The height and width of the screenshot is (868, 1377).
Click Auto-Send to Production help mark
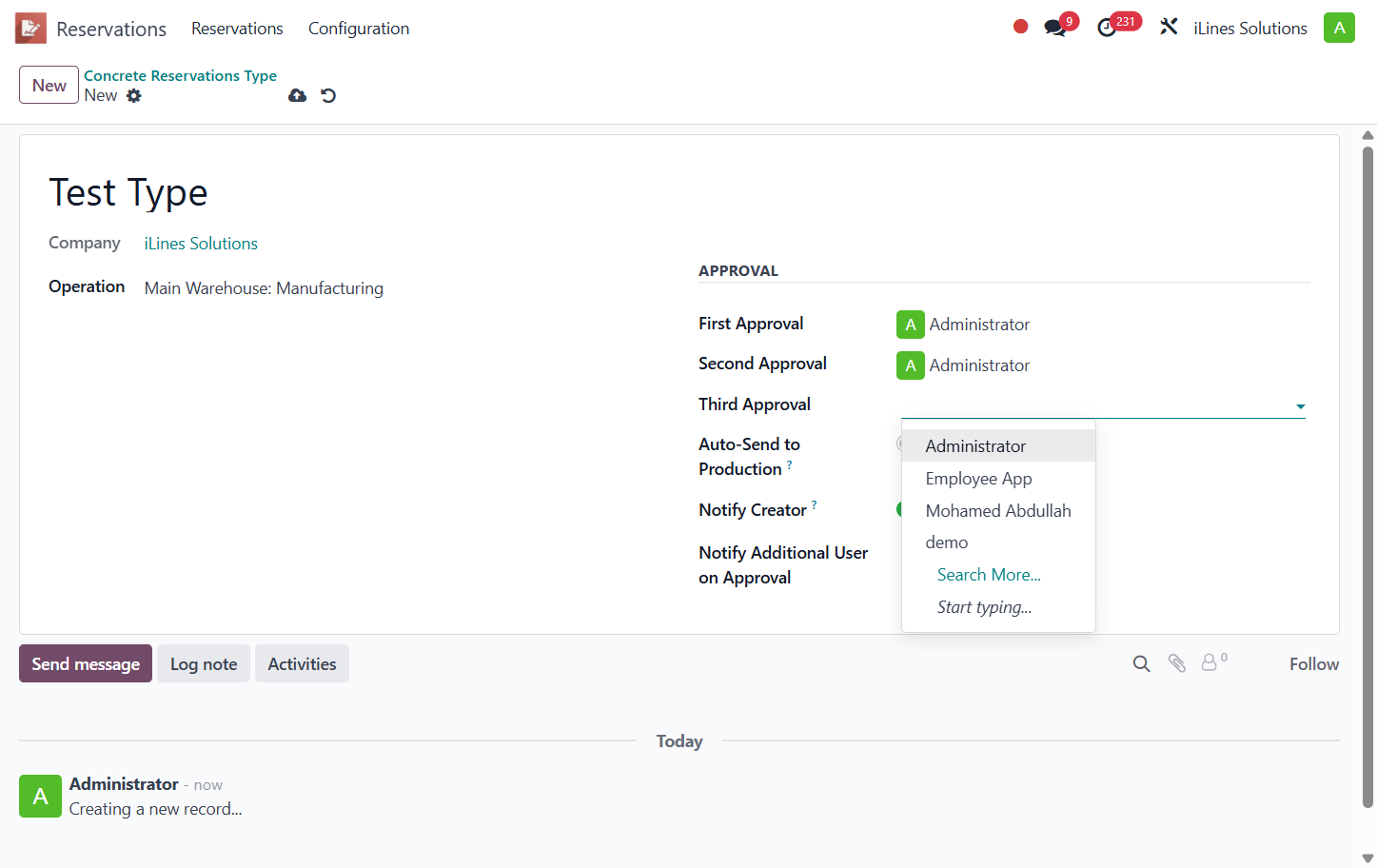(x=789, y=464)
